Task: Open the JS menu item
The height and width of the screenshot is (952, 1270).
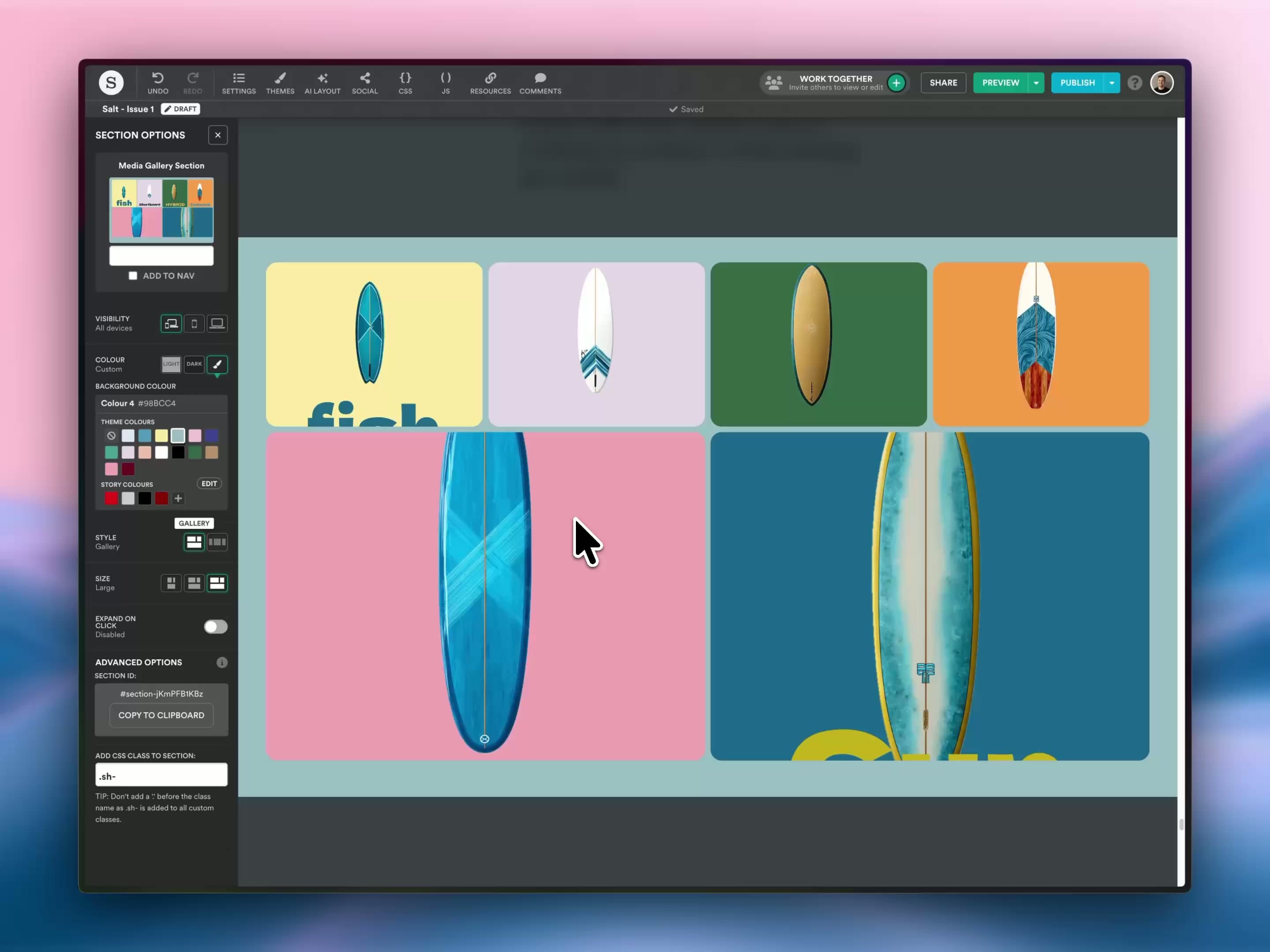Action: (x=445, y=82)
